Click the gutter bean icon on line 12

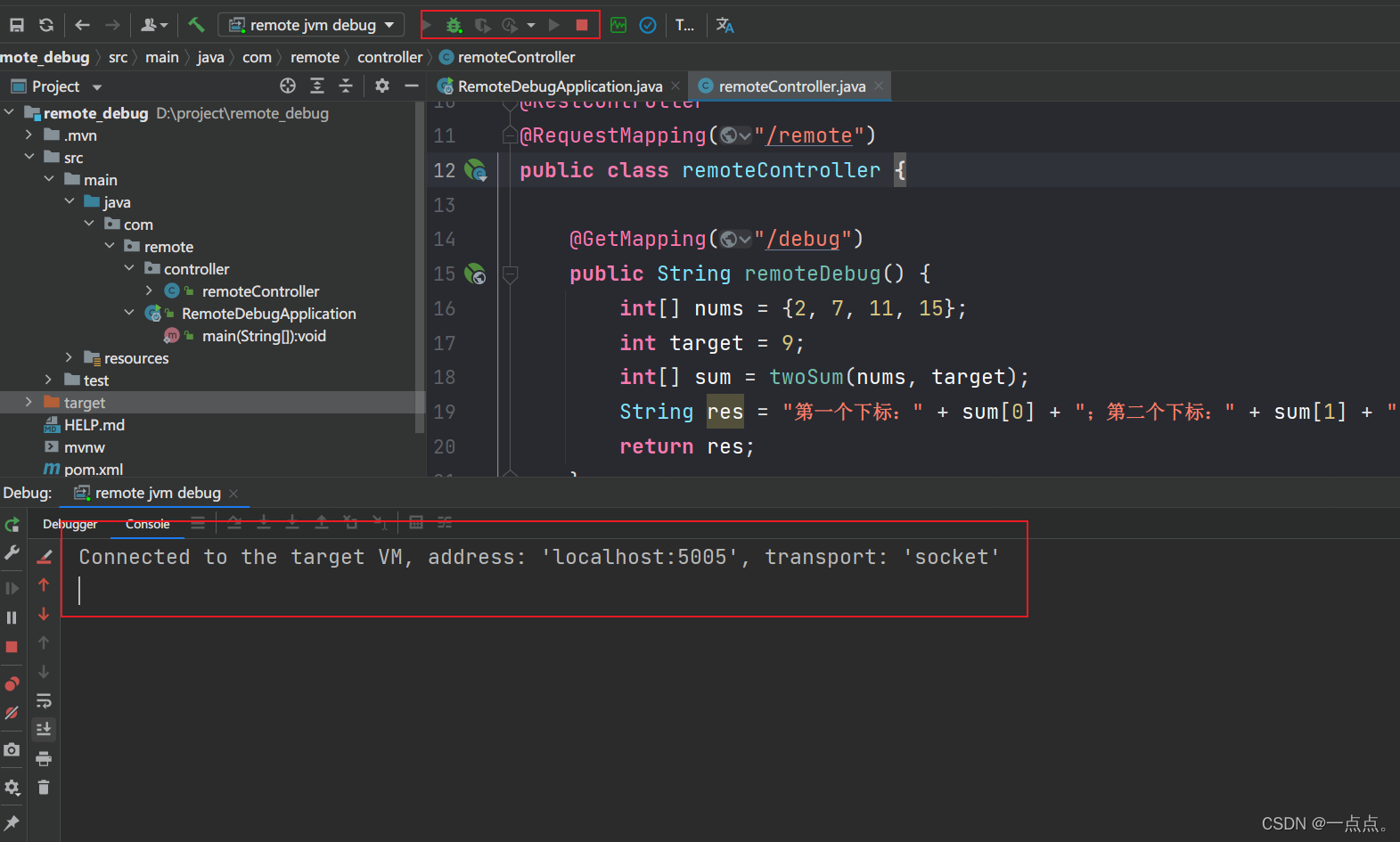476,170
